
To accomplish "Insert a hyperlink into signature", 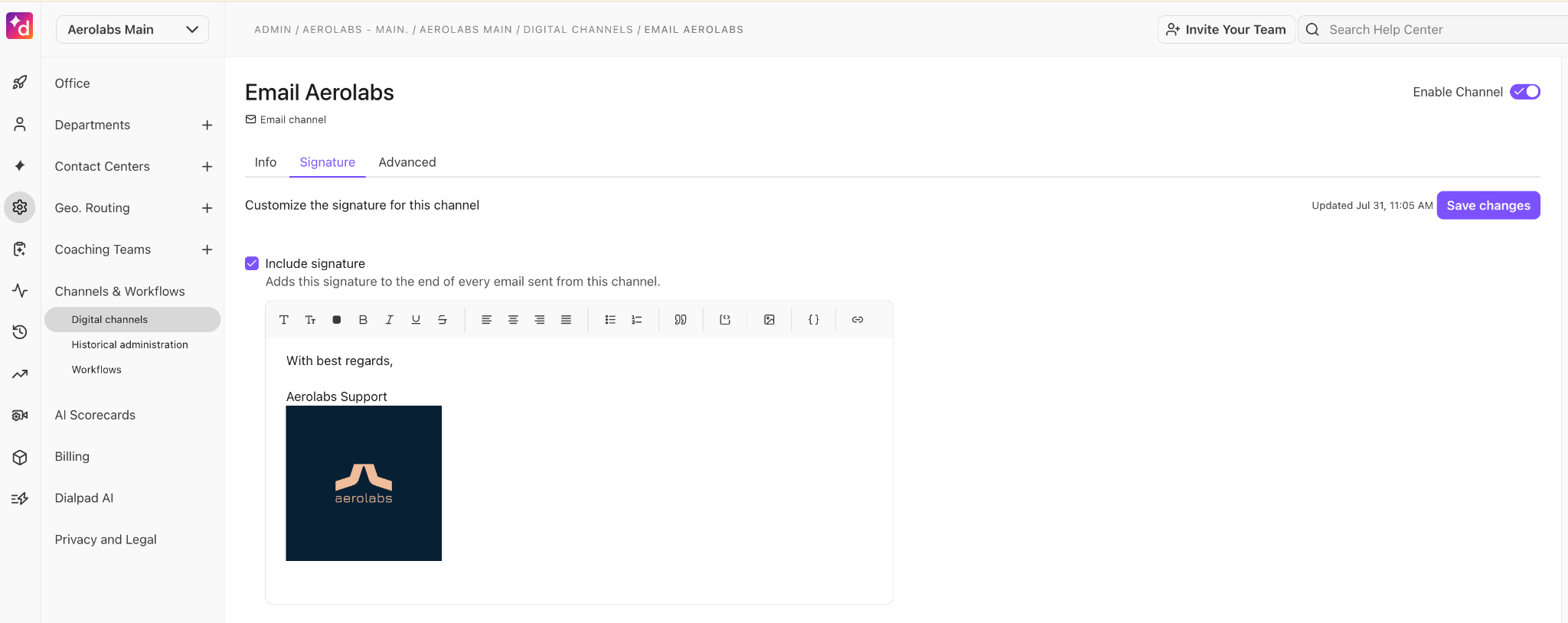I will [x=857, y=320].
